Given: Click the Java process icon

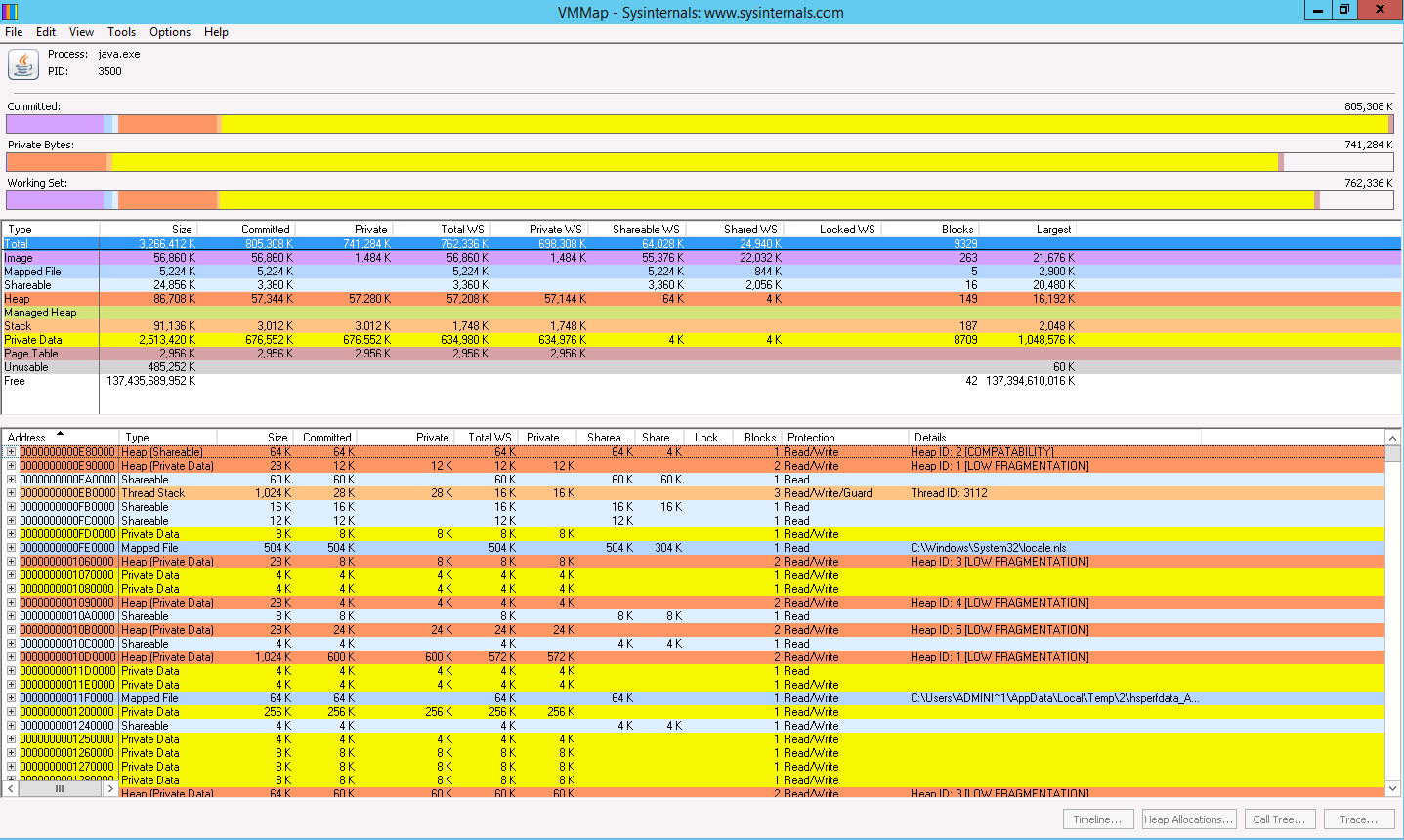Looking at the screenshot, I should coord(22,64).
